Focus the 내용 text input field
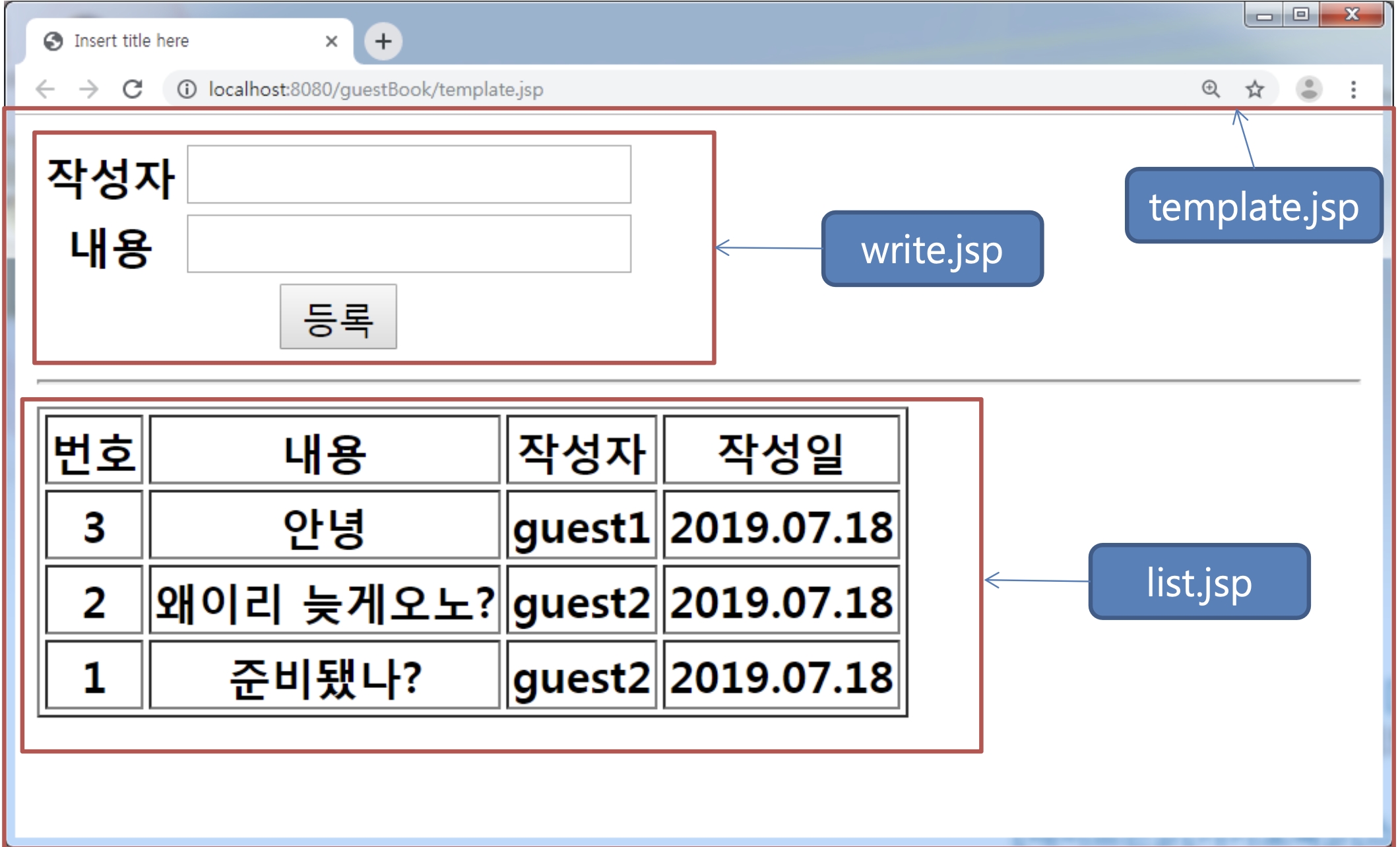This screenshot has width=1400, height=847. (x=409, y=244)
